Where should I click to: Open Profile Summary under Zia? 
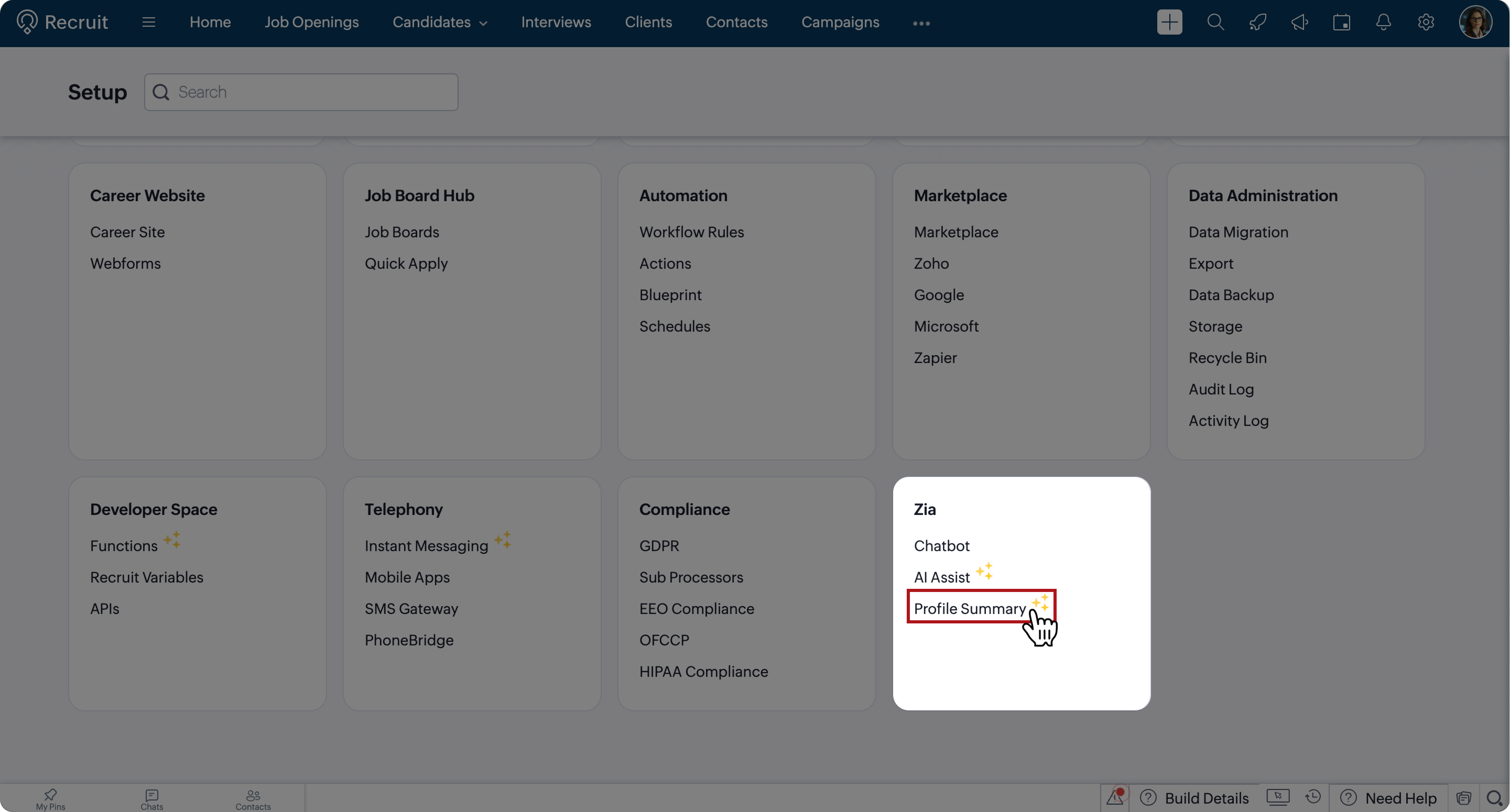[x=970, y=609]
